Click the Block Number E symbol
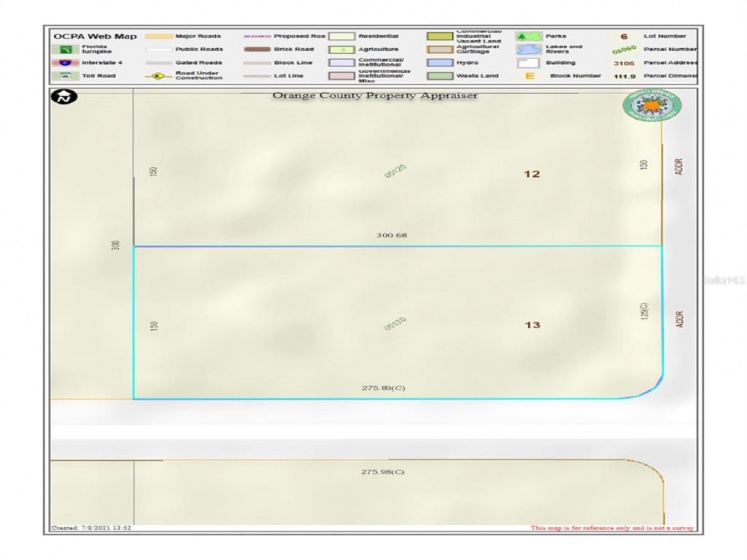 pyautogui.click(x=529, y=76)
